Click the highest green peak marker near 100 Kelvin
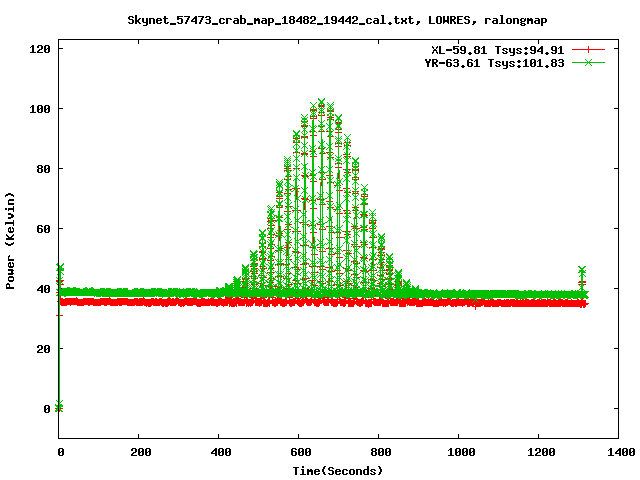 322,102
